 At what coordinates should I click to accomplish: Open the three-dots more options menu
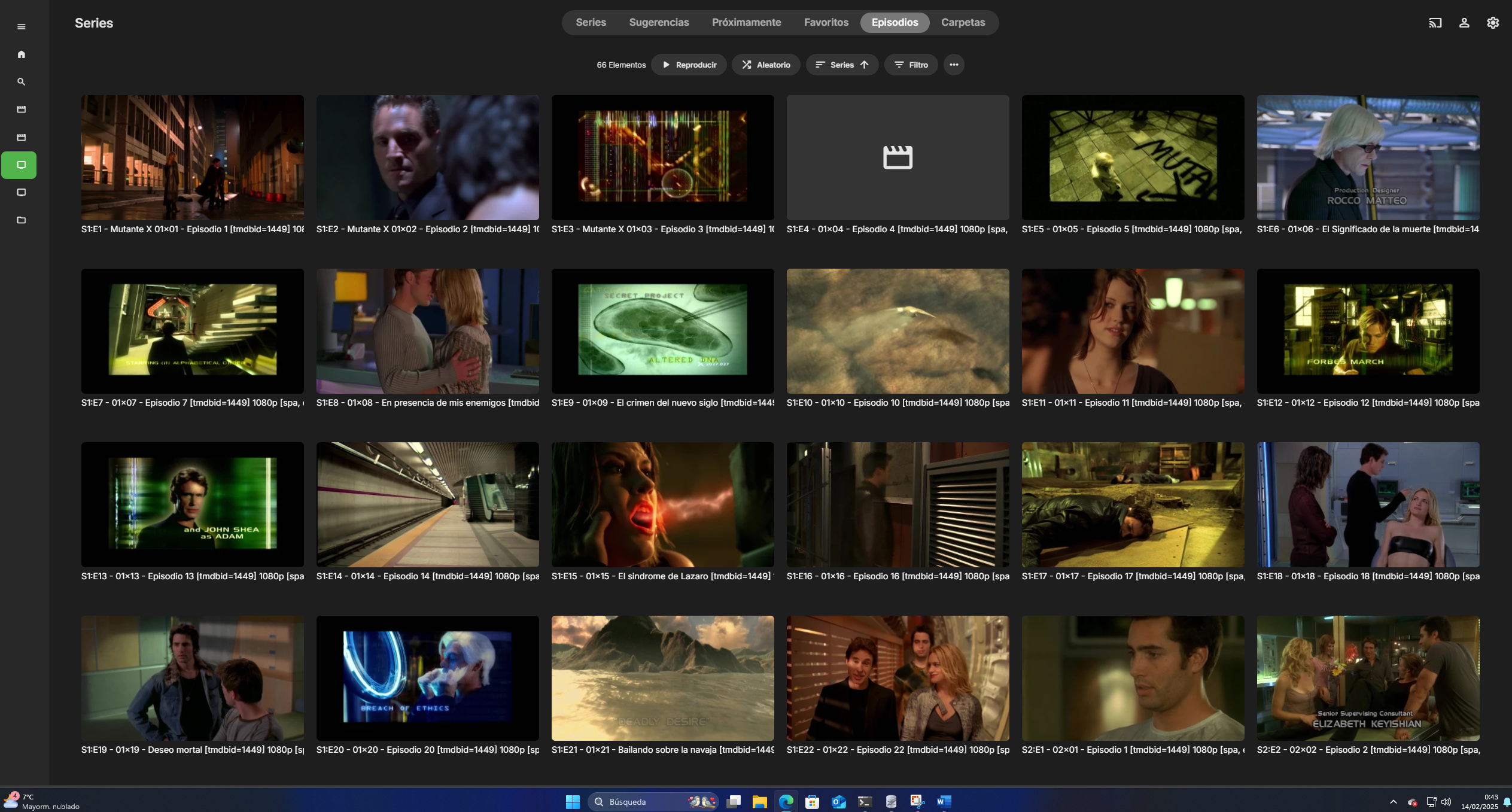click(x=954, y=65)
